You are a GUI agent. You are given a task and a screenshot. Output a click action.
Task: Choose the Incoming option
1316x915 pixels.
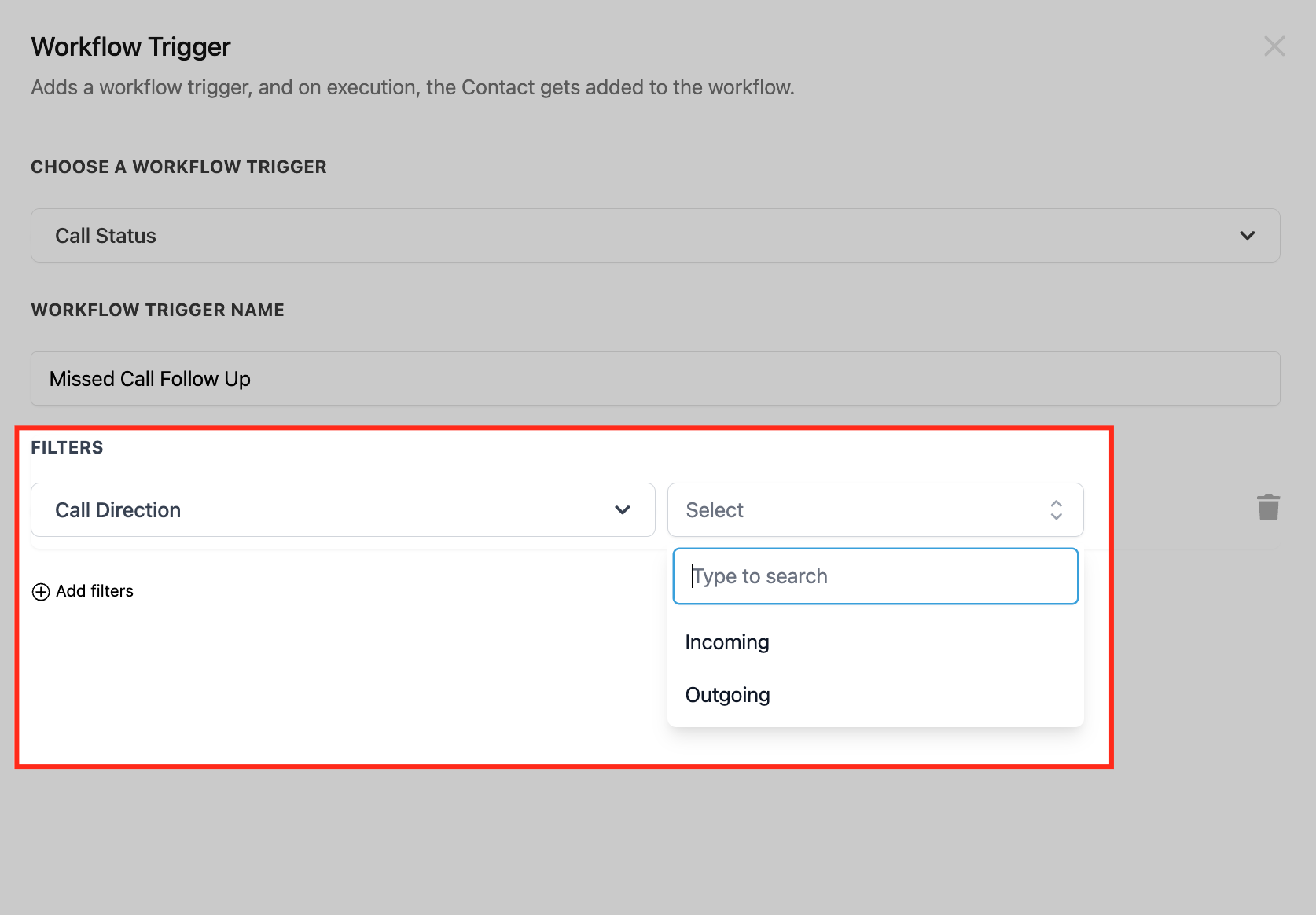tap(875, 642)
